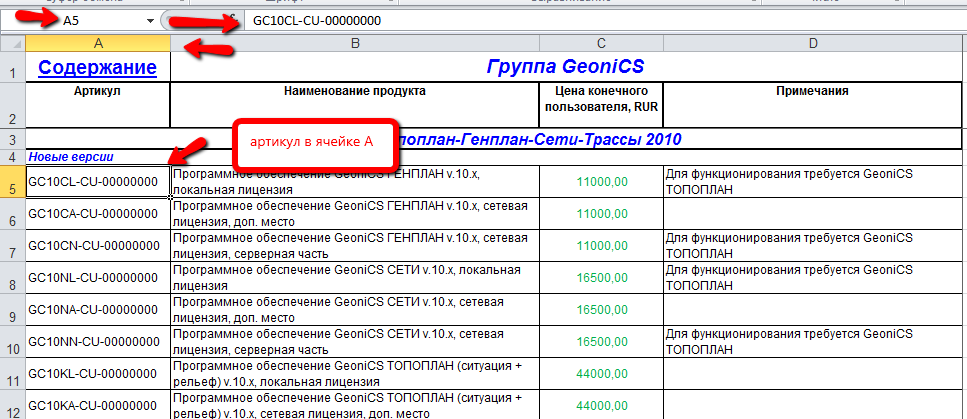
Task: Select cell with article GC10CA-CU-00000000
Action: click(x=97, y=214)
